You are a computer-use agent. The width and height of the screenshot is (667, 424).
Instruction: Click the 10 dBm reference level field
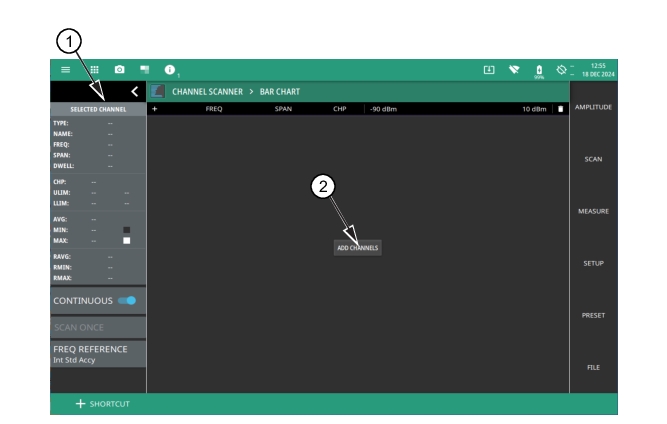coord(530,108)
